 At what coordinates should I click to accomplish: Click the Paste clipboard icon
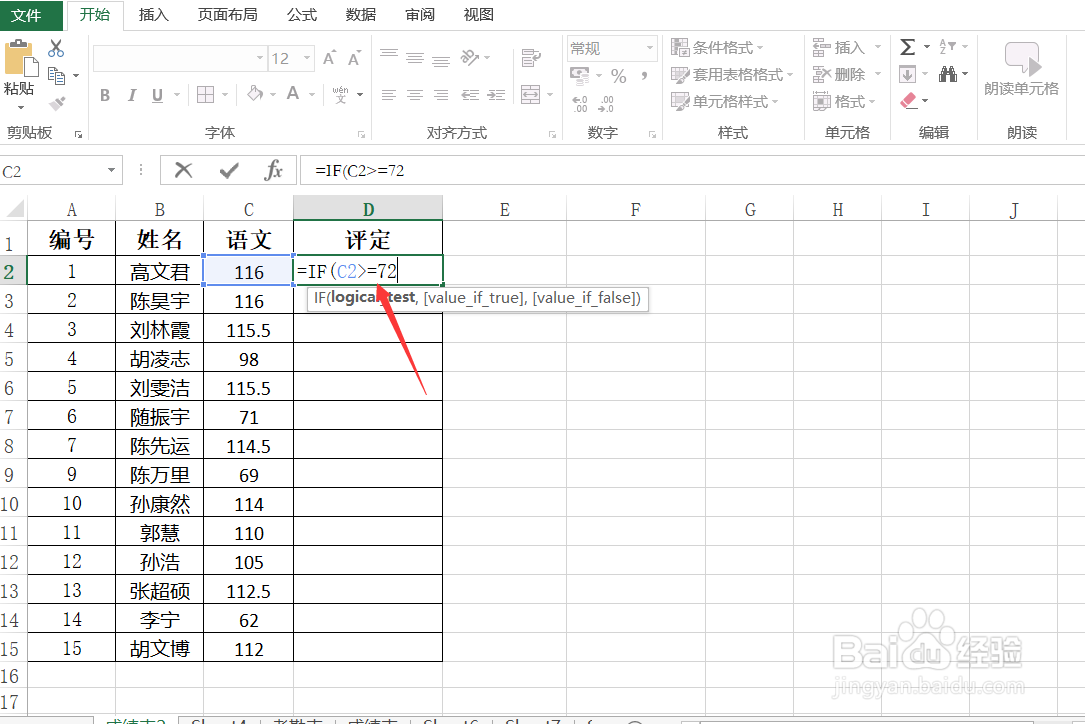19,60
